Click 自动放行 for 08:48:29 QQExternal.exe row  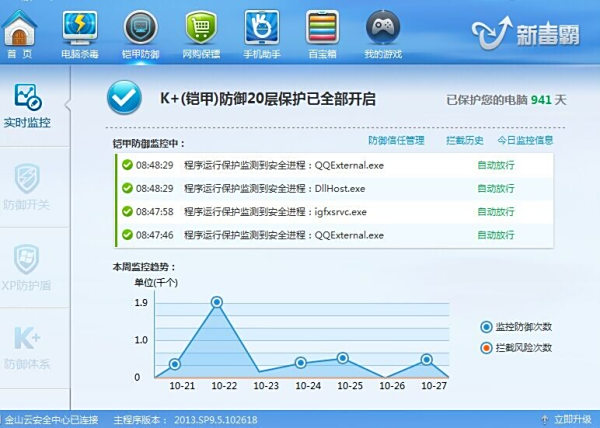(x=496, y=165)
